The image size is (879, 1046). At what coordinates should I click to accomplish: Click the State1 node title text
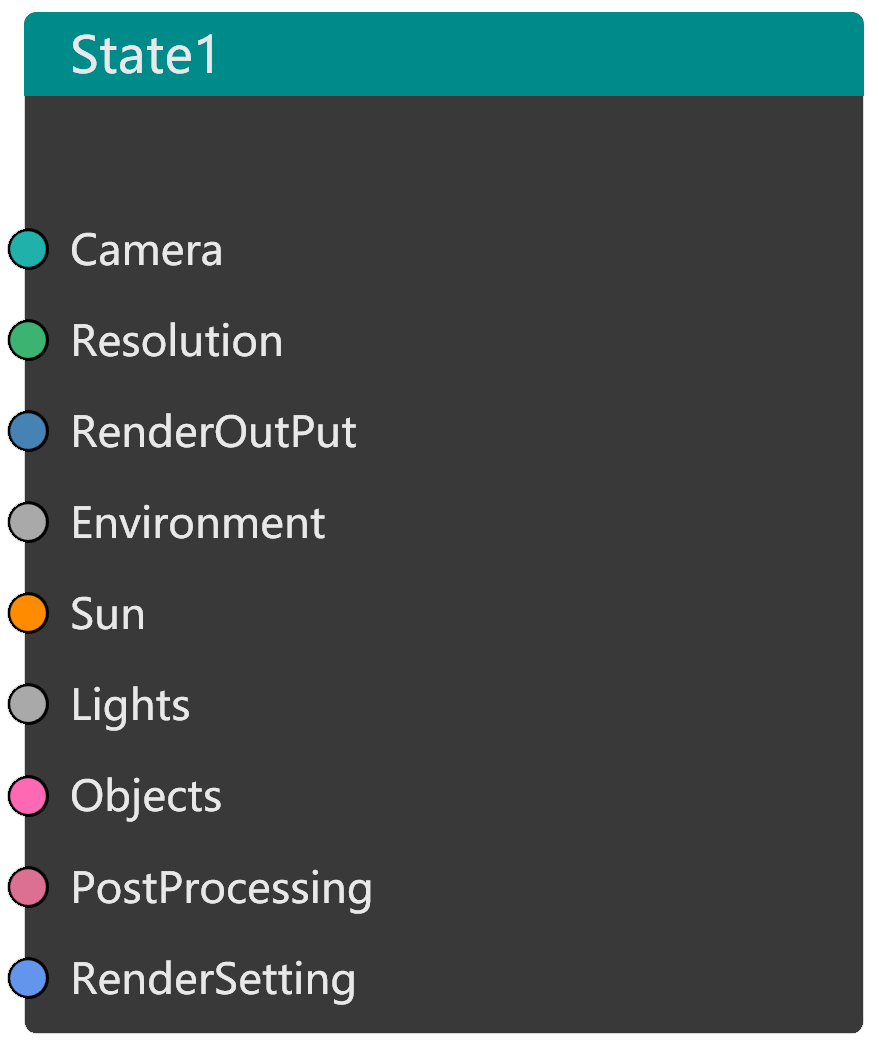click(x=144, y=55)
